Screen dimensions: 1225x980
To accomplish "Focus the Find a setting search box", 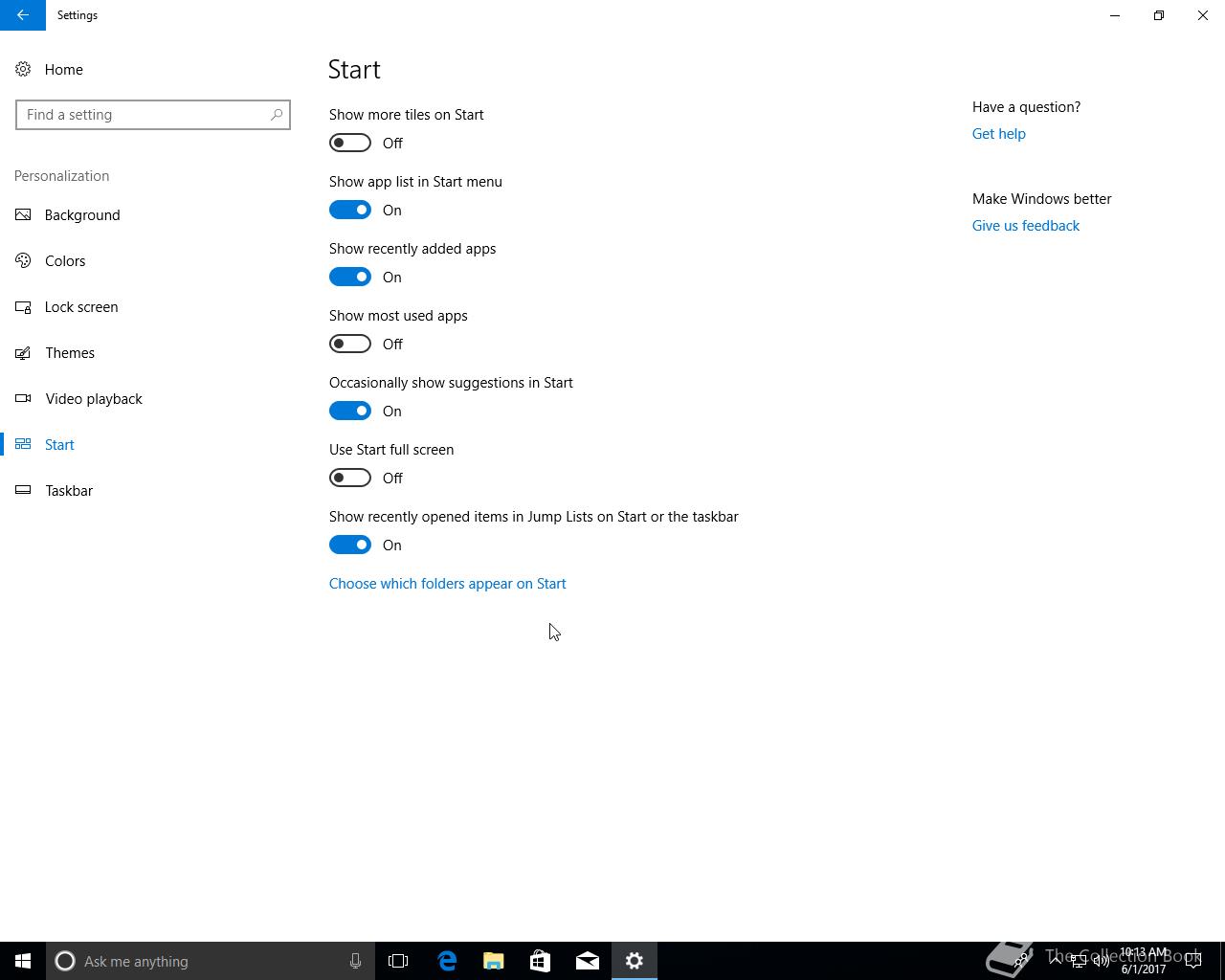I will (144, 115).
